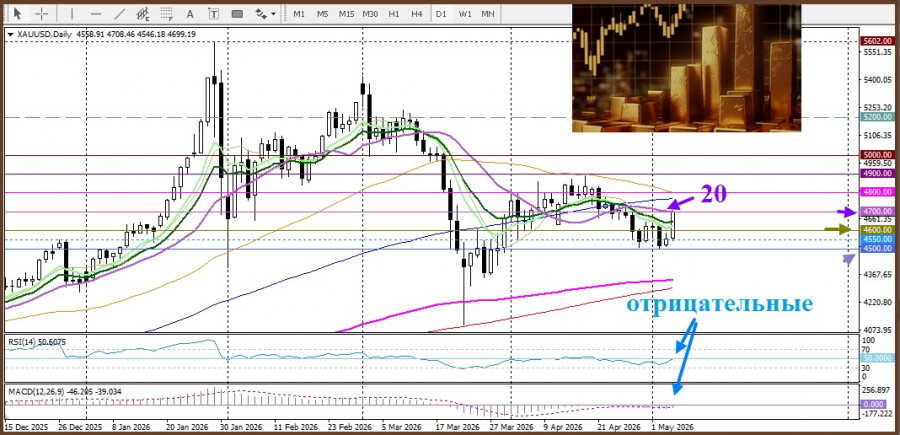Select the Draw Text (A) tool
900x435 pixels.
(191, 13)
